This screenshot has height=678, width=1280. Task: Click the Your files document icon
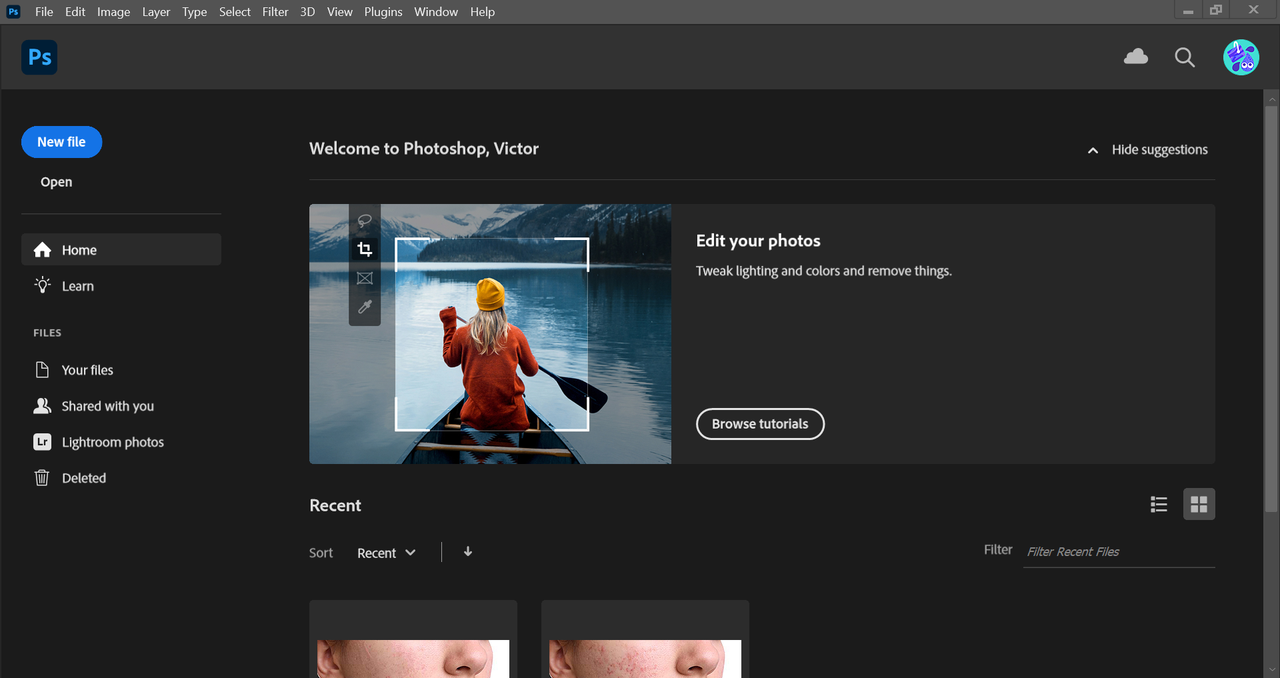42,370
